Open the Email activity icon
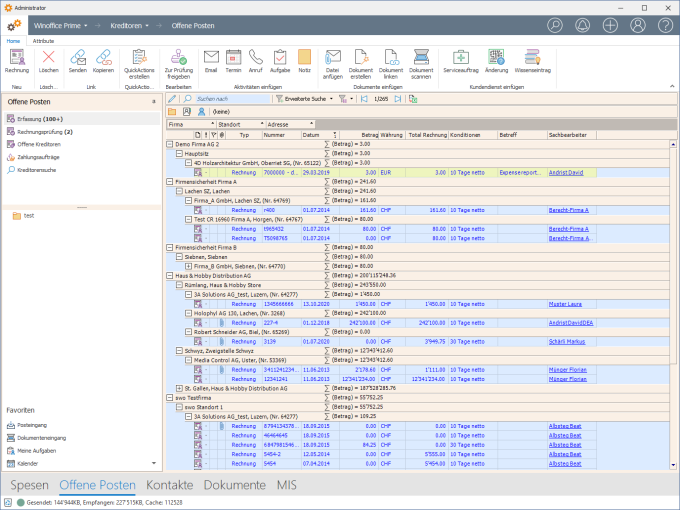680x510 pixels. [x=211, y=58]
